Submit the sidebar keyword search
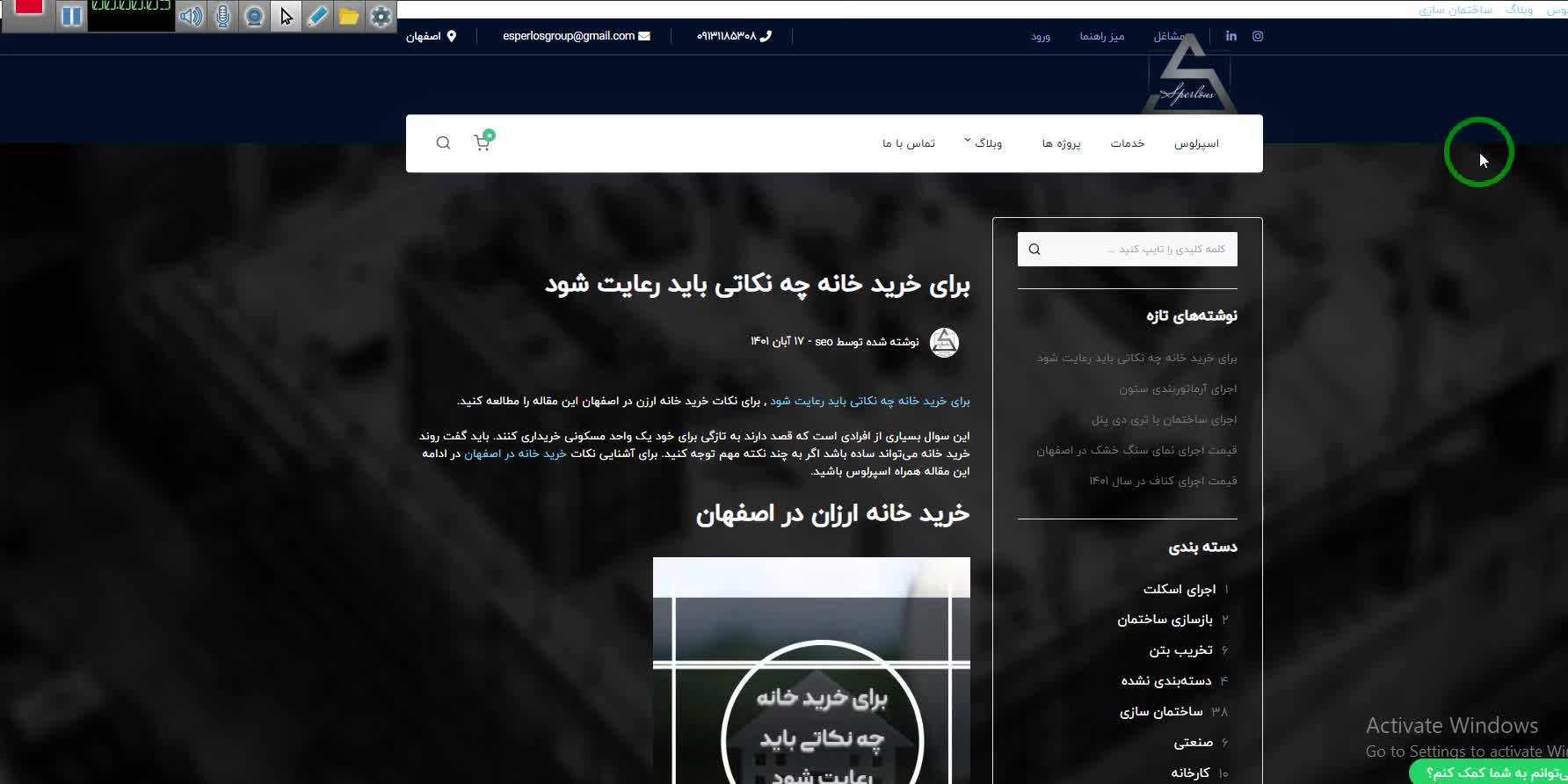 (x=1034, y=249)
